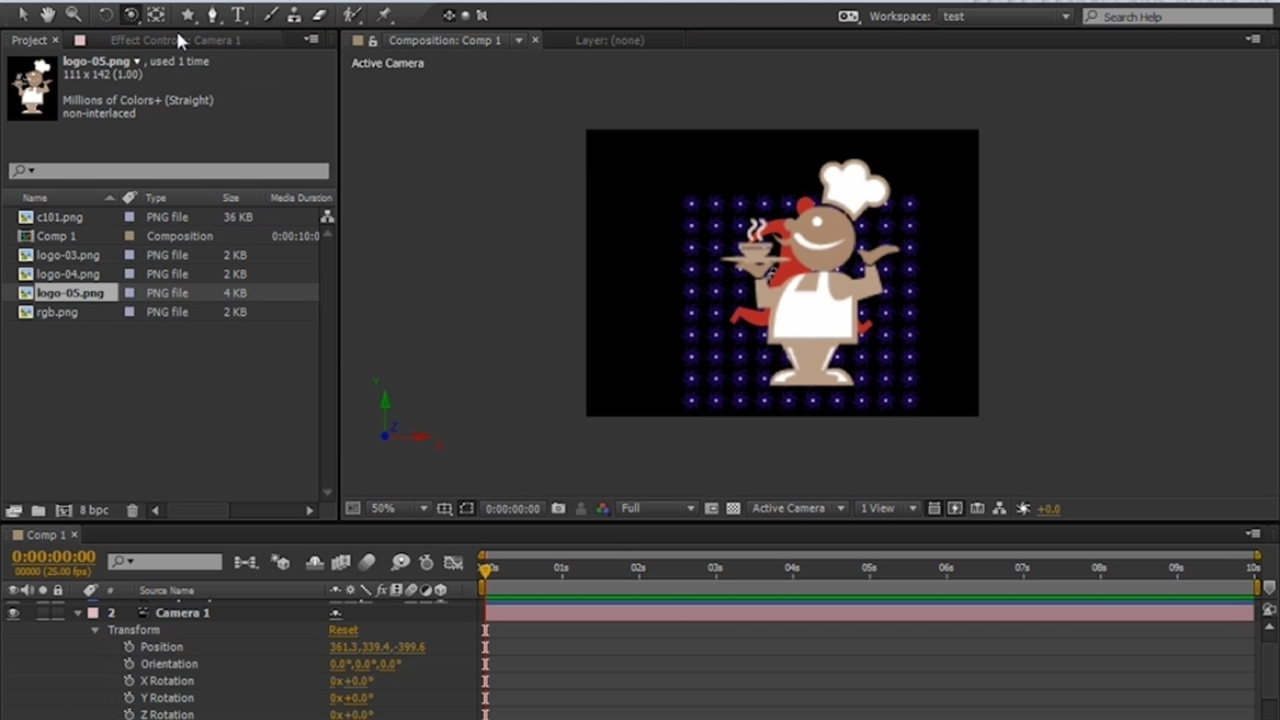Select the Horizontal Type tool
Screen dimensions: 1280x720
[238, 15]
